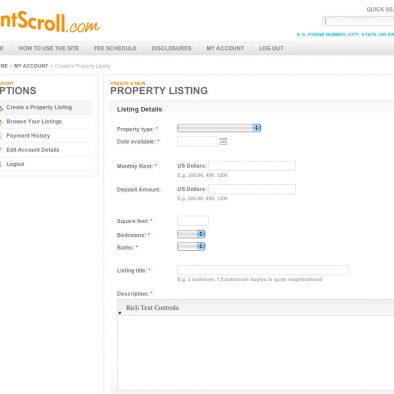Open the Baths dropdown
Screen dimensions: 394x394
[191, 246]
